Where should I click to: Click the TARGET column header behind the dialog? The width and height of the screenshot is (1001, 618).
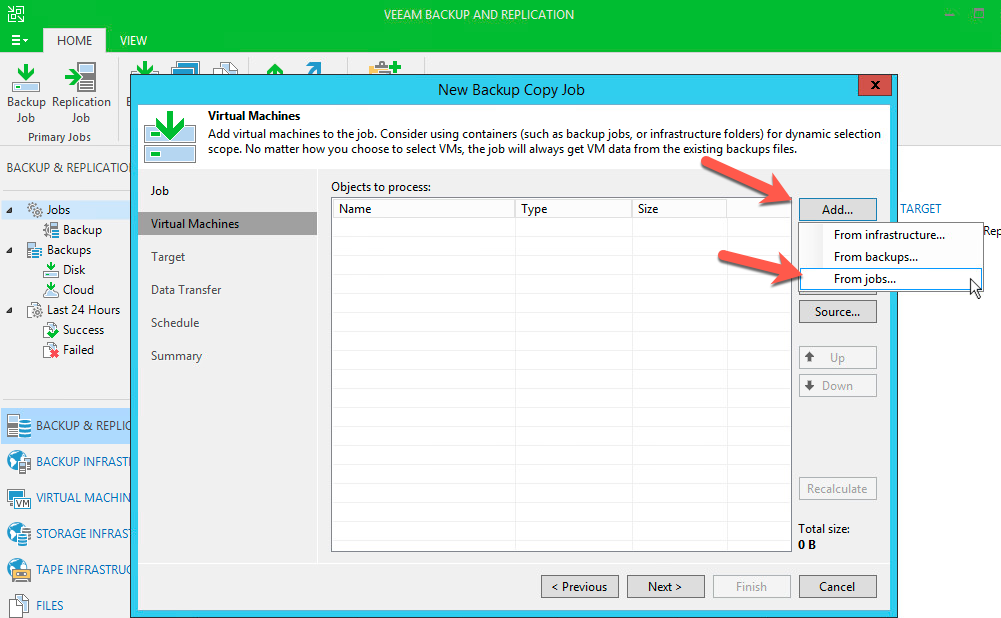tap(920, 209)
